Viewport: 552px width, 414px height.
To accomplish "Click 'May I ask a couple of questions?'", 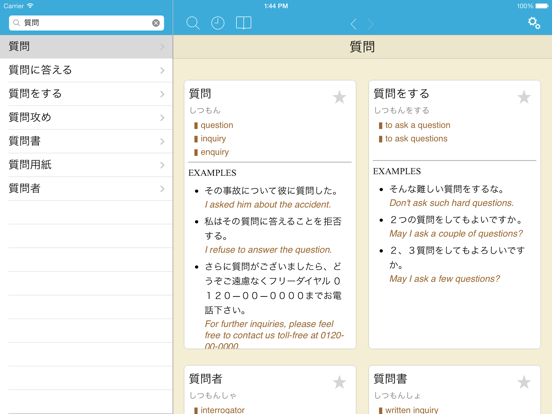I will click(456, 234).
